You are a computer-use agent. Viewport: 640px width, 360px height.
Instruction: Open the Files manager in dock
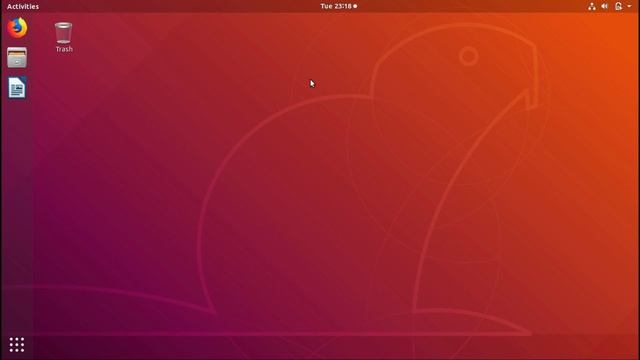[17, 57]
